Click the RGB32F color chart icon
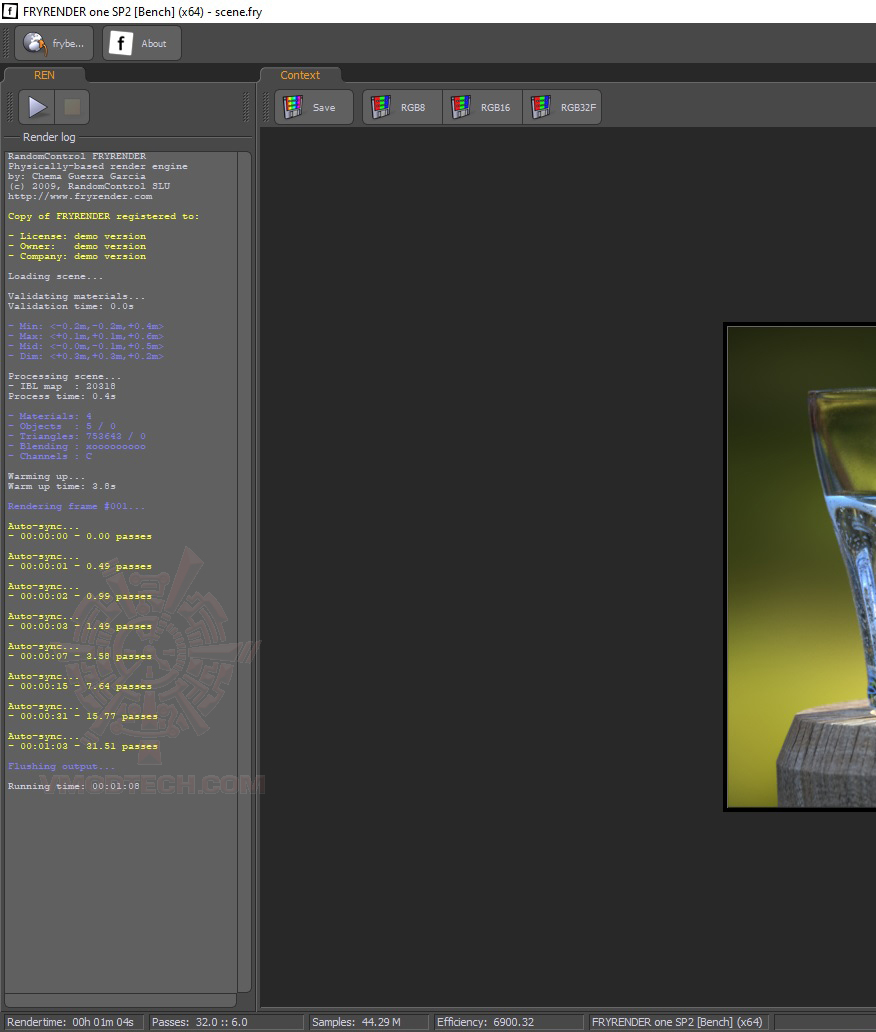876x1032 pixels. 541,107
